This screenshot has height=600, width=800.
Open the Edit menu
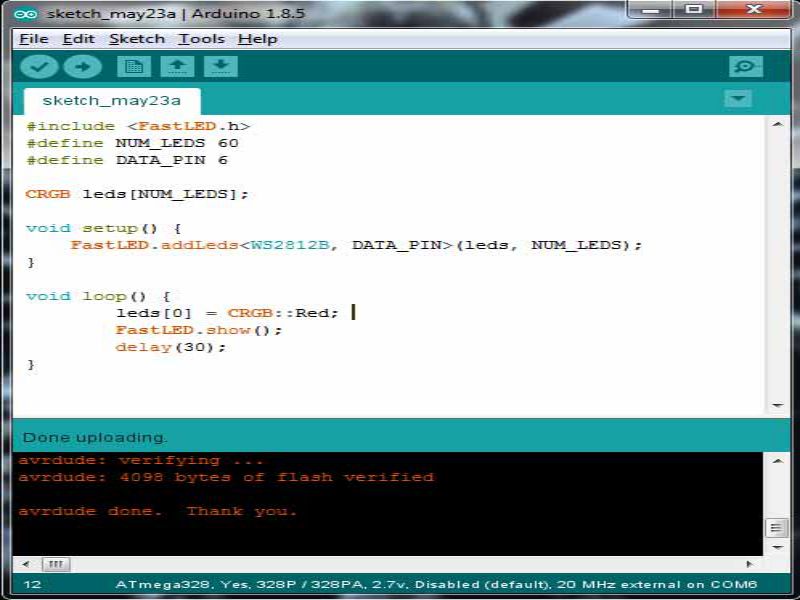pyautogui.click(x=79, y=39)
